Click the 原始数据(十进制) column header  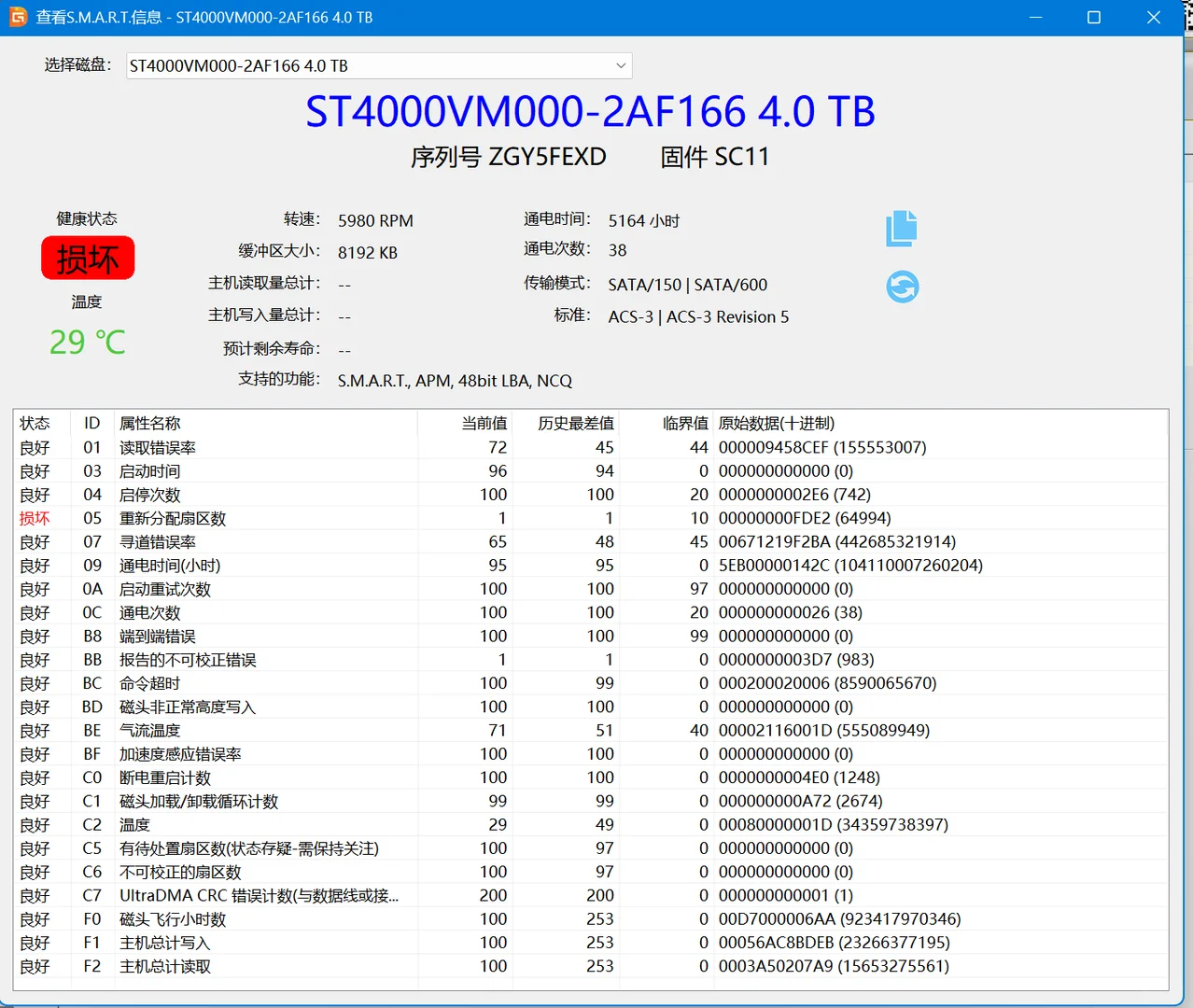tap(777, 424)
